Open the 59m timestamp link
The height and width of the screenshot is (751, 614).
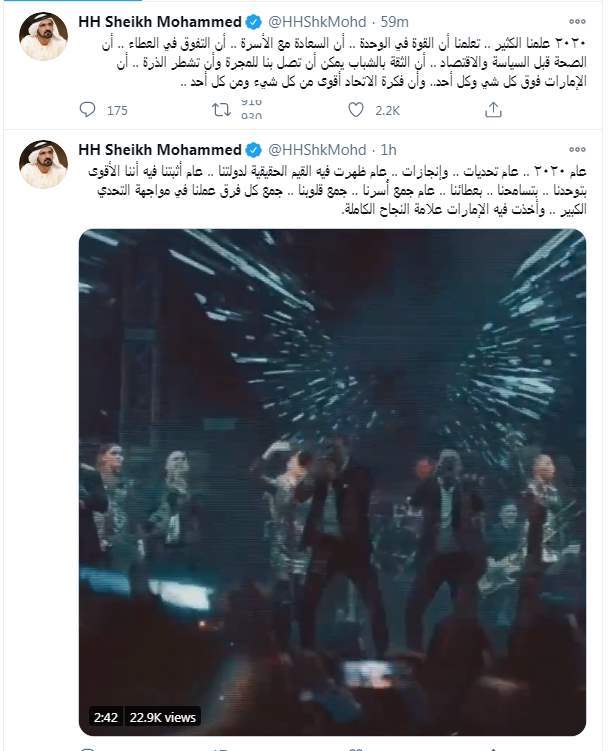point(394,22)
